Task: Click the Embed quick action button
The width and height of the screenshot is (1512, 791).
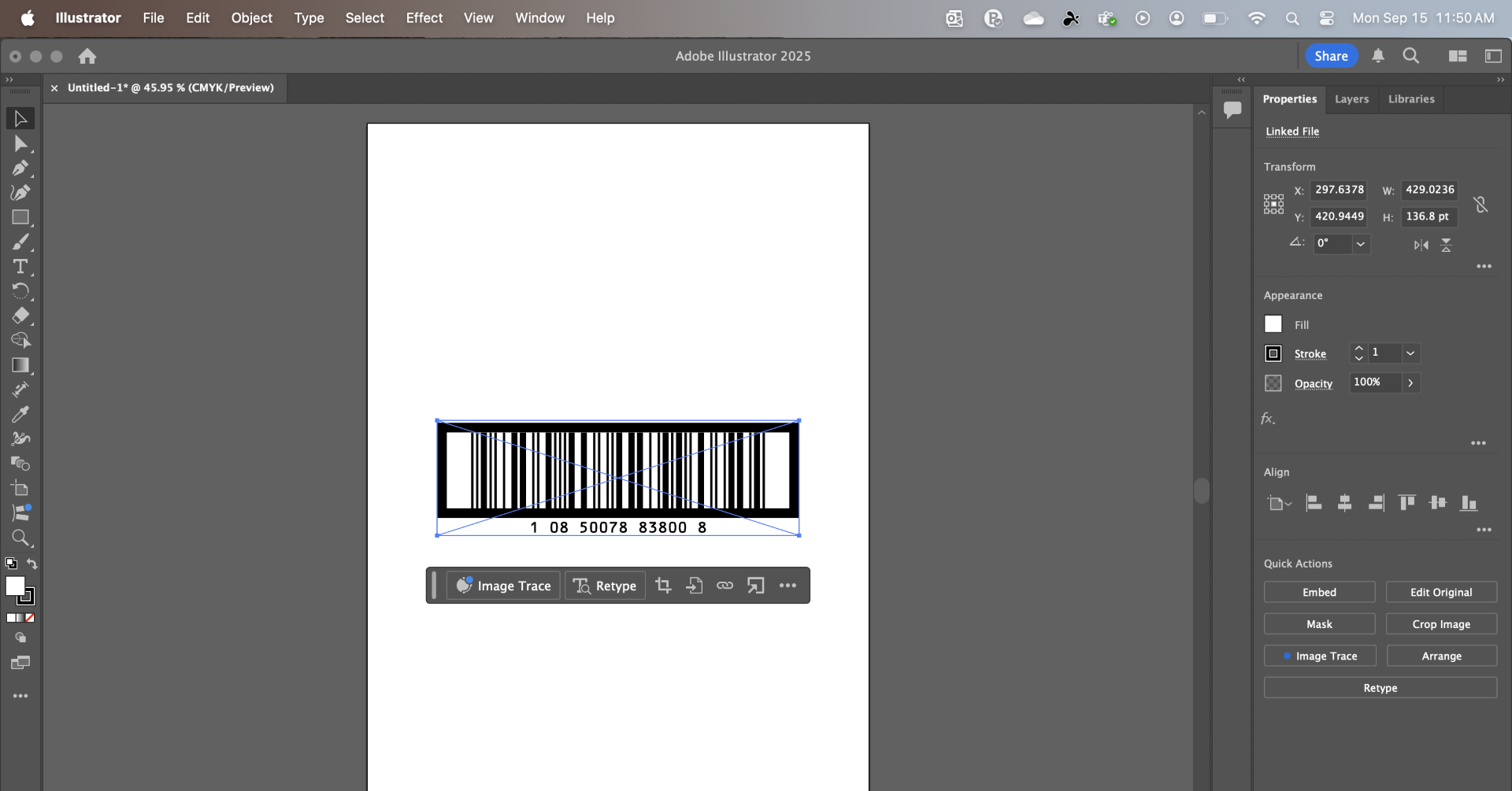Action: tap(1319, 593)
